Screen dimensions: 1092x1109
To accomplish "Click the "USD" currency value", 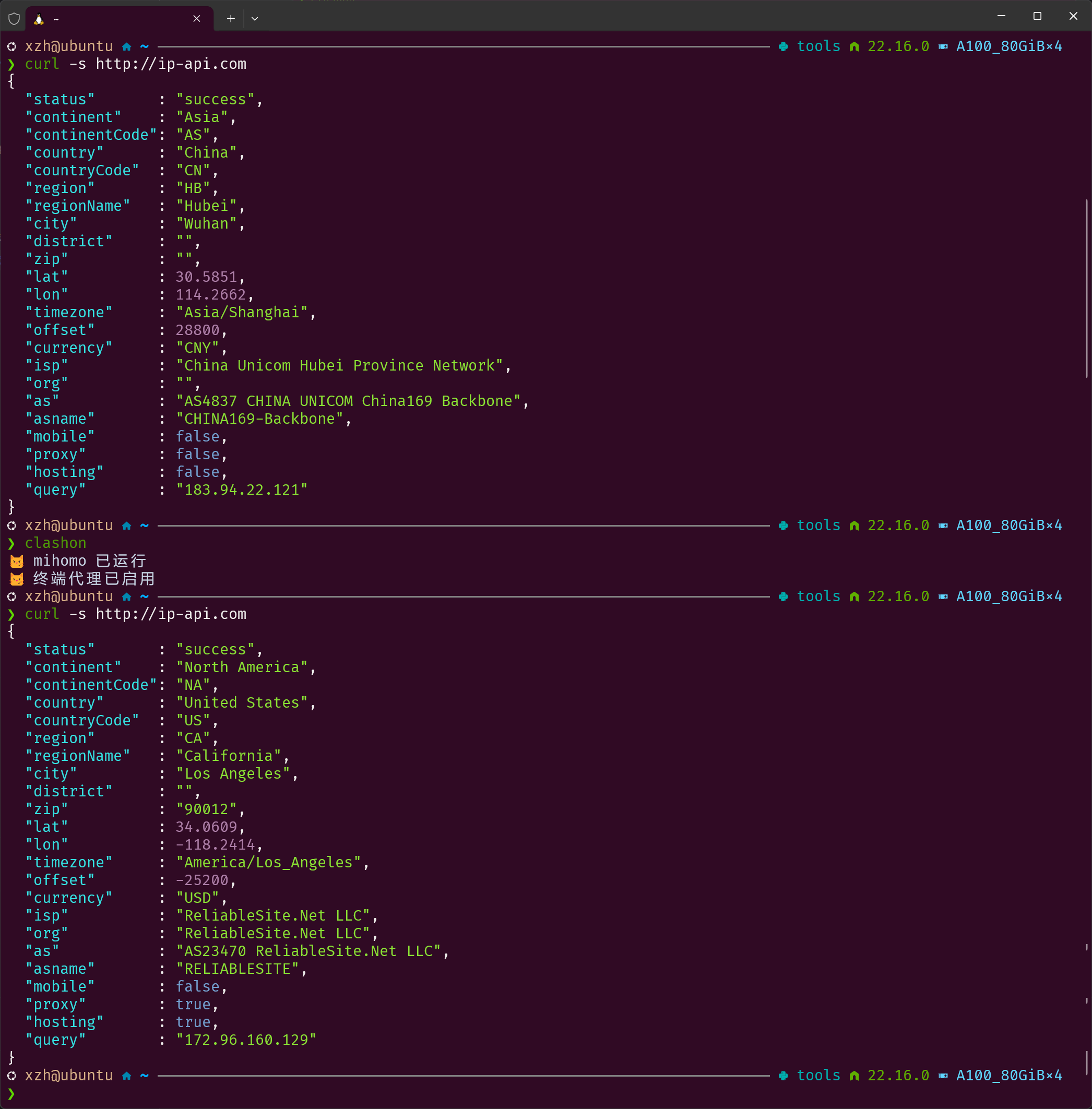I will pyautogui.click(x=197, y=898).
